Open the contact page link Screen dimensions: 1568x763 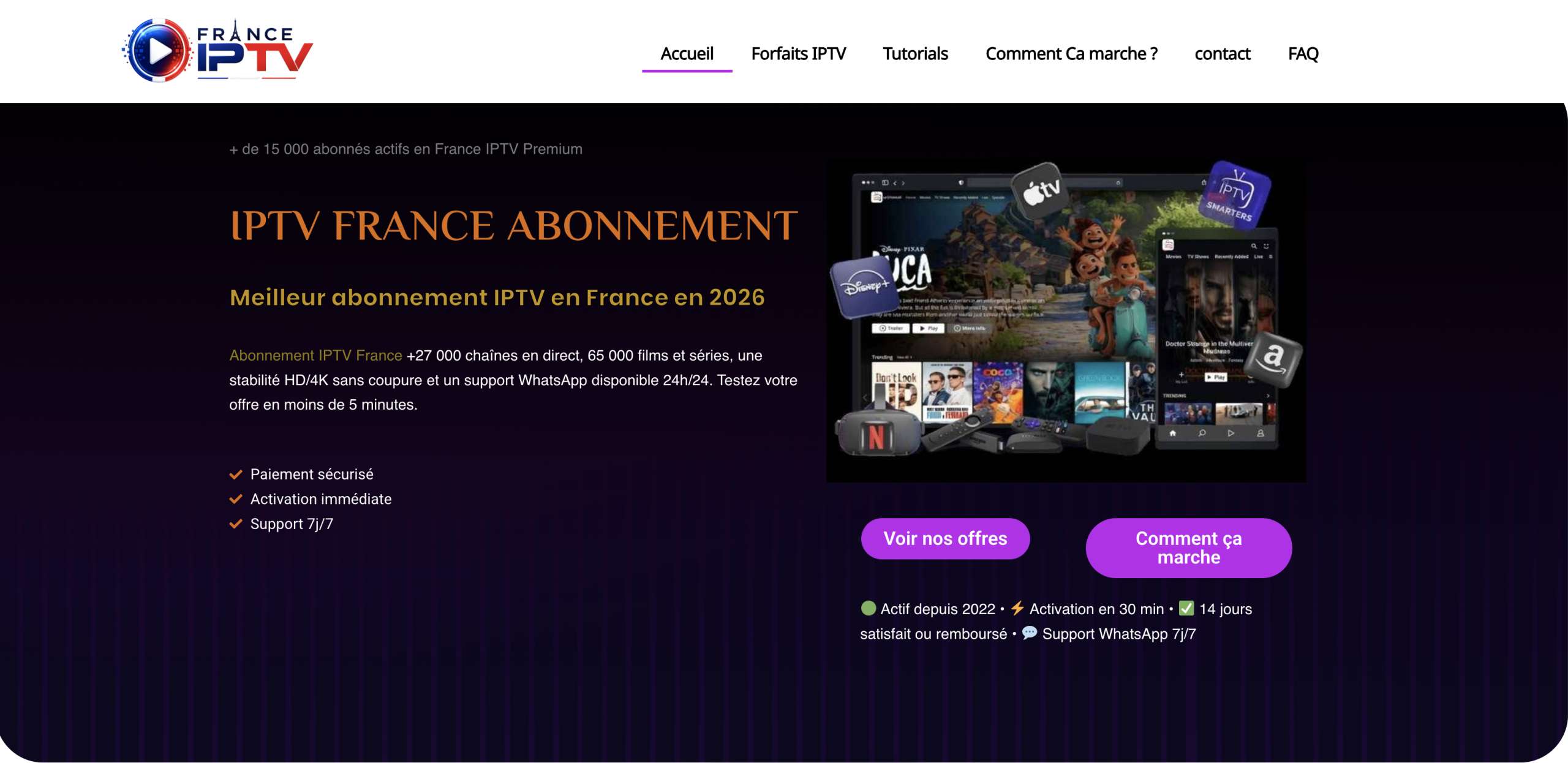(x=1222, y=54)
